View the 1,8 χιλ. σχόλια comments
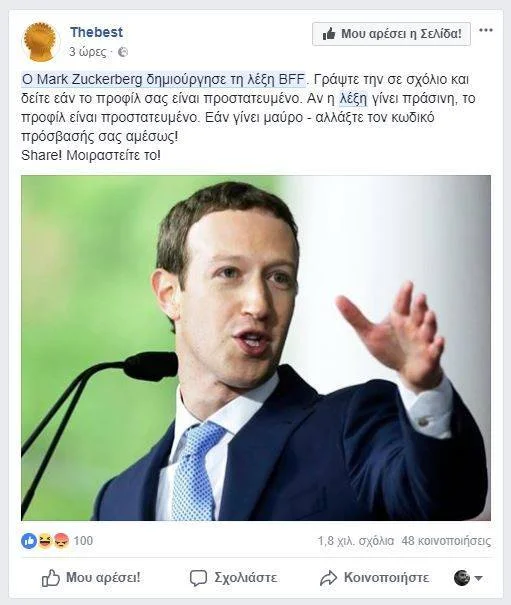Screen dimensions: 511x605 pos(356,541)
